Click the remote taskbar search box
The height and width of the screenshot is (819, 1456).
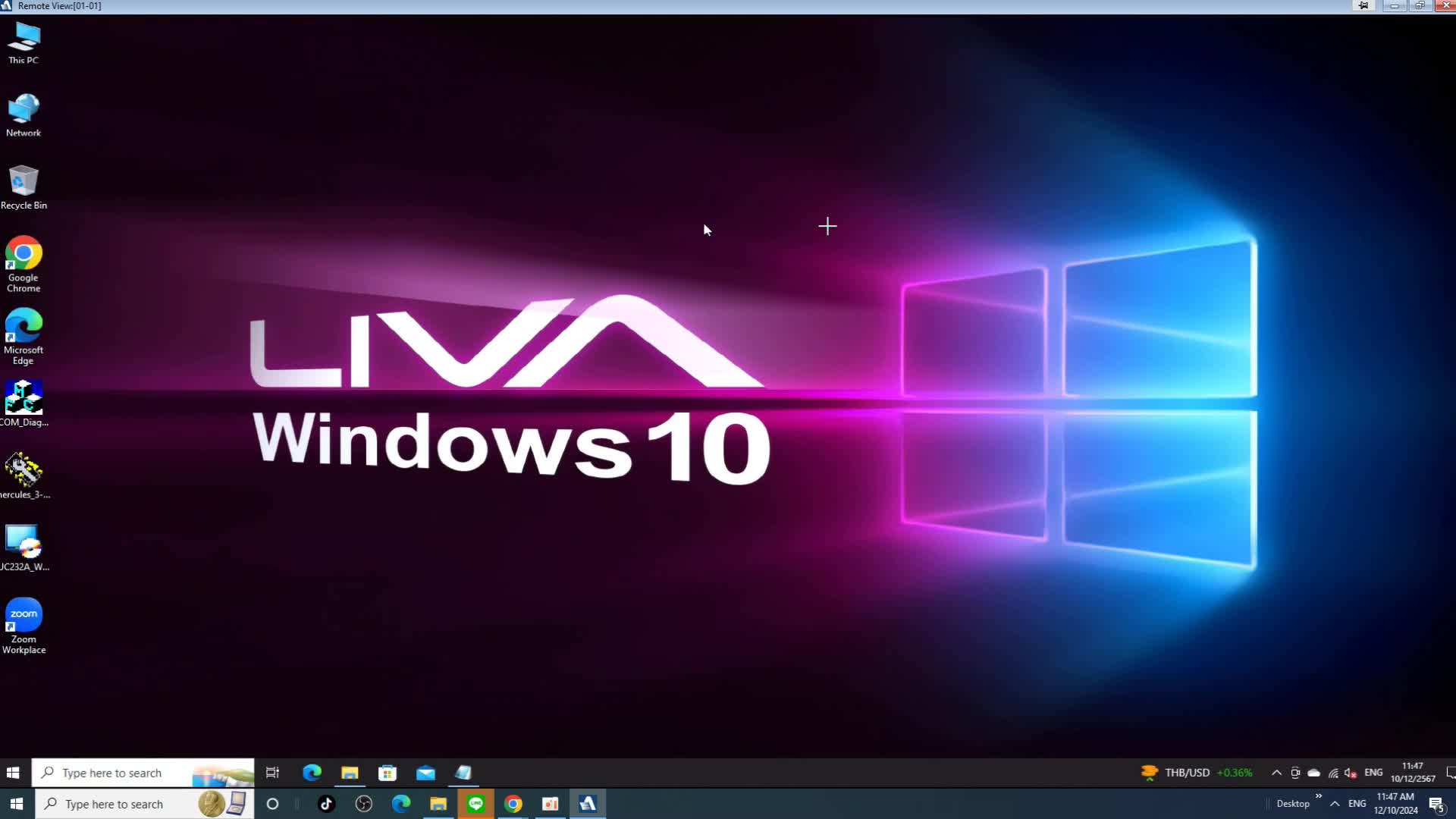[x=143, y=773]
